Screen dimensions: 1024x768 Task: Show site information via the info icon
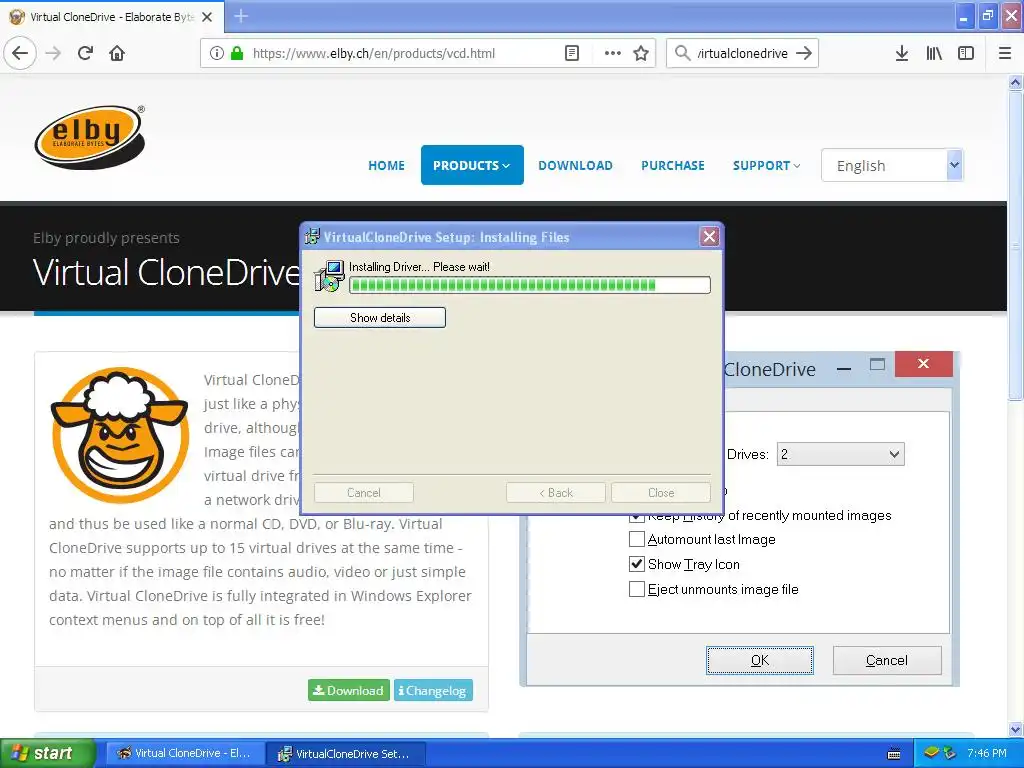tap(217, 53)
